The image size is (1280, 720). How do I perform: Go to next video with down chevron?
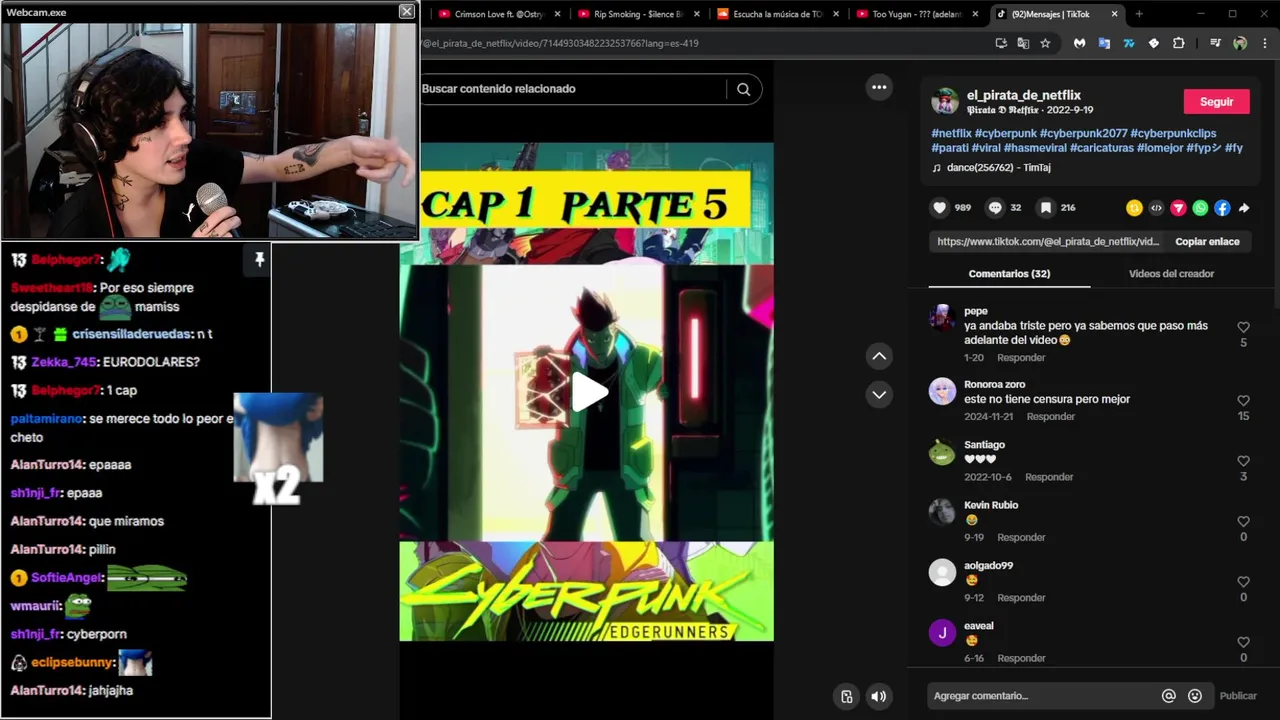click(x=879, y=394)
